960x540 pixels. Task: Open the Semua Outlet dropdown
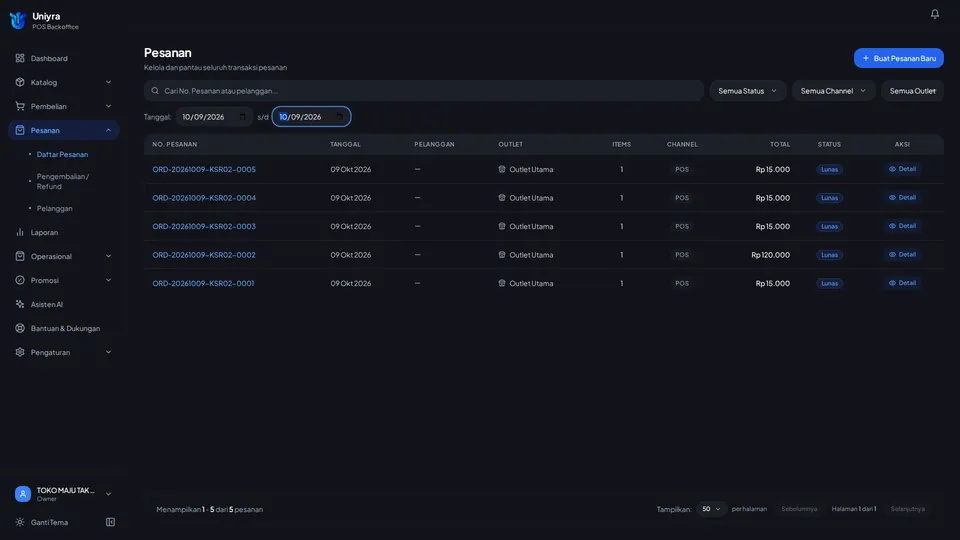pos(912,91)
